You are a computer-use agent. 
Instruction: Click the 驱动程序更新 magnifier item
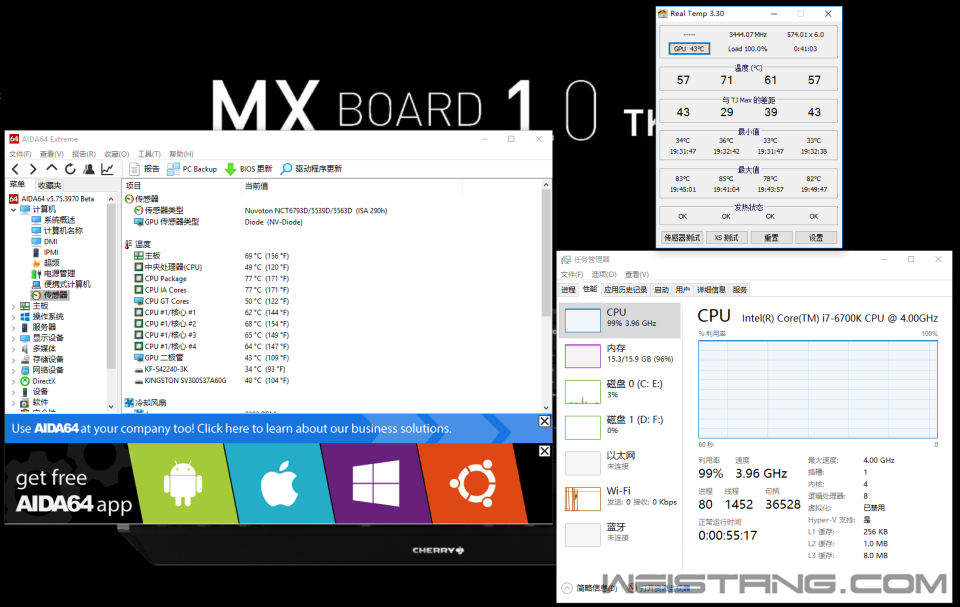pyautogui.click(x=311, y=169)
